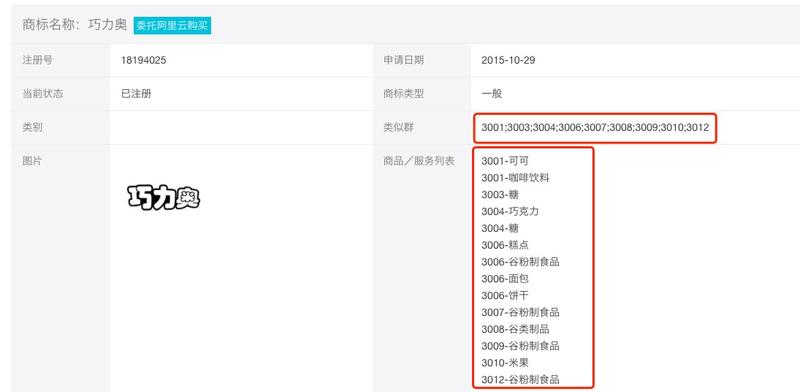
Task: Select registration number 18194025
Action: pos(143,60)
